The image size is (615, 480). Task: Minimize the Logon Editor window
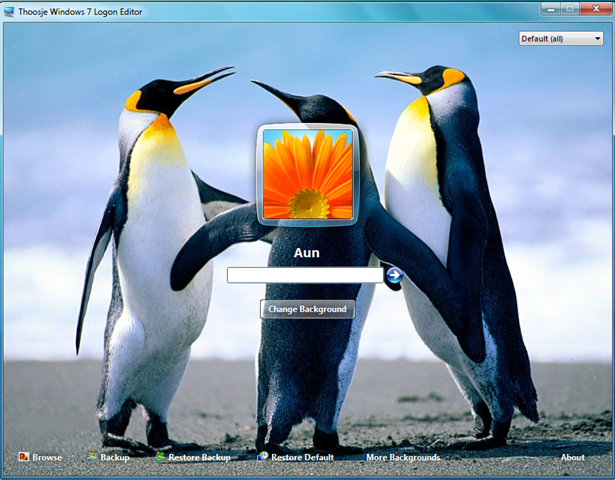[x=551, y=9]
